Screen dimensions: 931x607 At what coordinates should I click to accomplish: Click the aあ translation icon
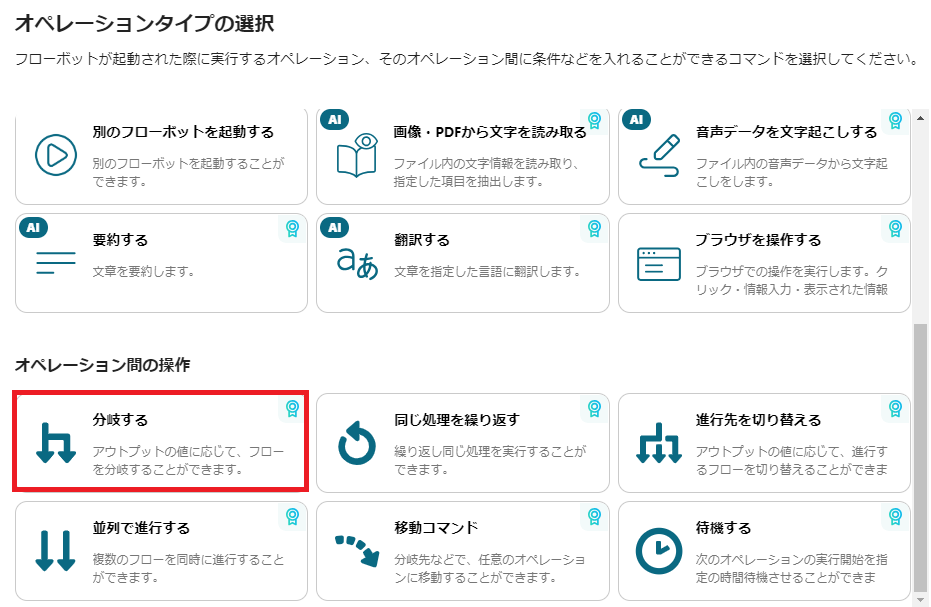pyautogui.click(x=357, y=263)
